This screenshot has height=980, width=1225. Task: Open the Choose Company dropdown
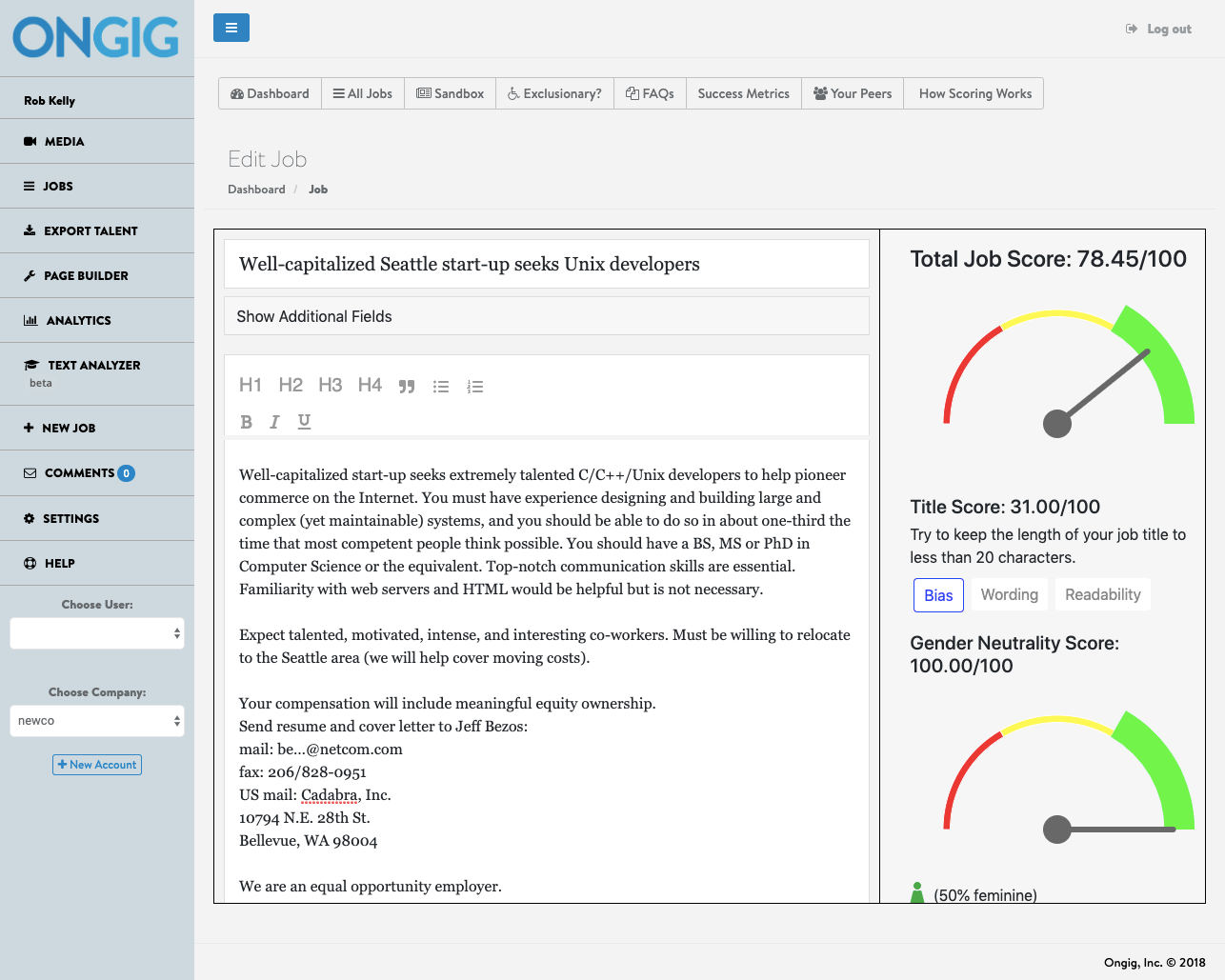96,721
